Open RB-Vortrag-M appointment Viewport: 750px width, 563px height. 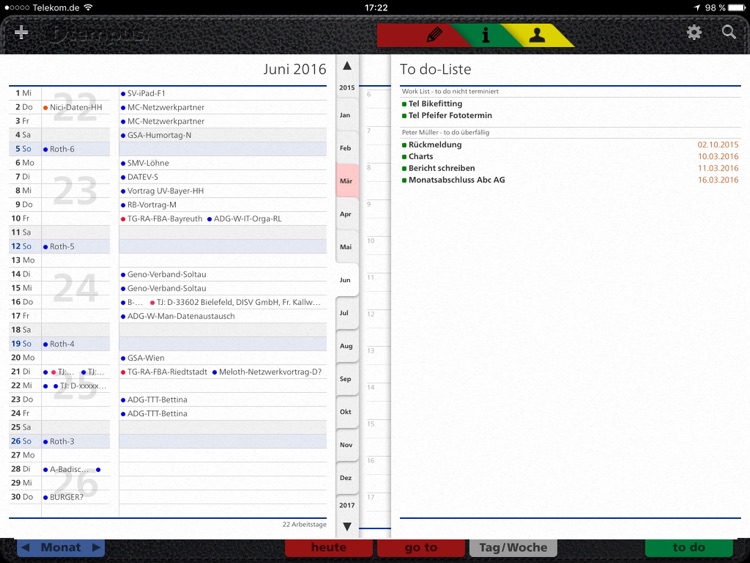(x=149, y=205)
